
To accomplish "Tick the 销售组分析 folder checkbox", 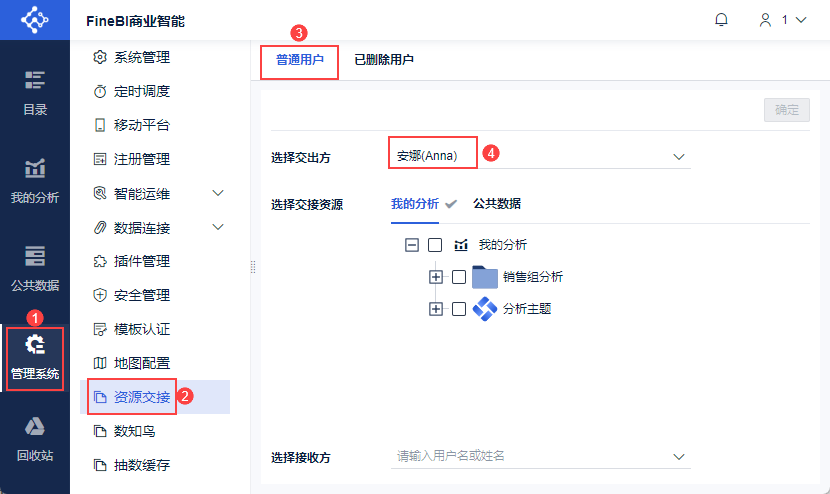I will 459,277.
